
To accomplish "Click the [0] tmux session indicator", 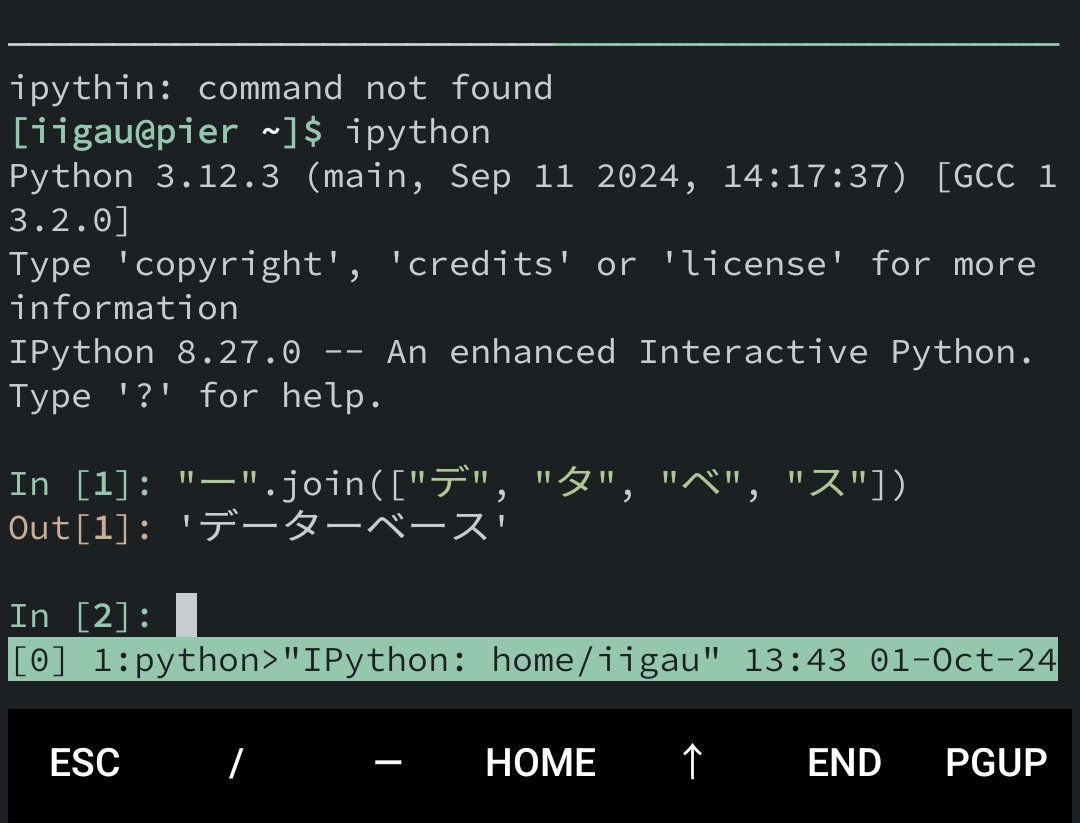I will pyautogui.click(x=38, y=660).
